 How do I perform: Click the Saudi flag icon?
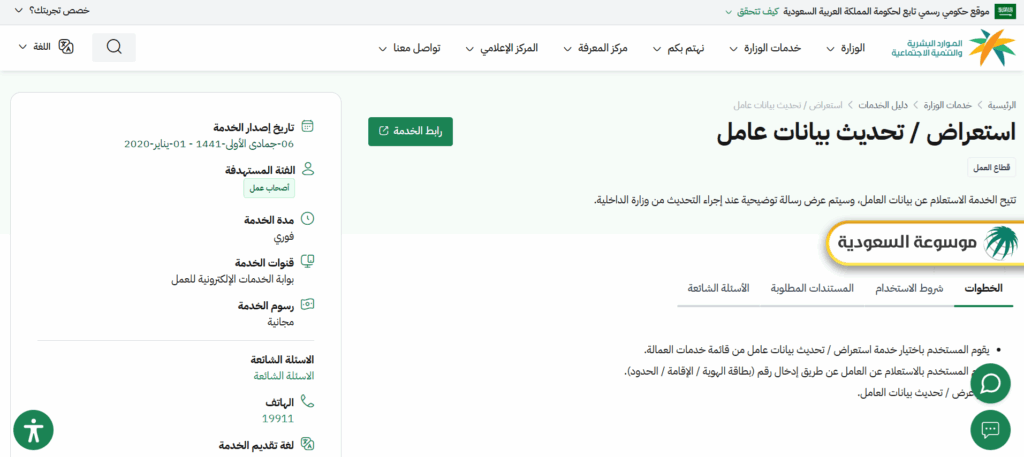tap(1004, 11)
